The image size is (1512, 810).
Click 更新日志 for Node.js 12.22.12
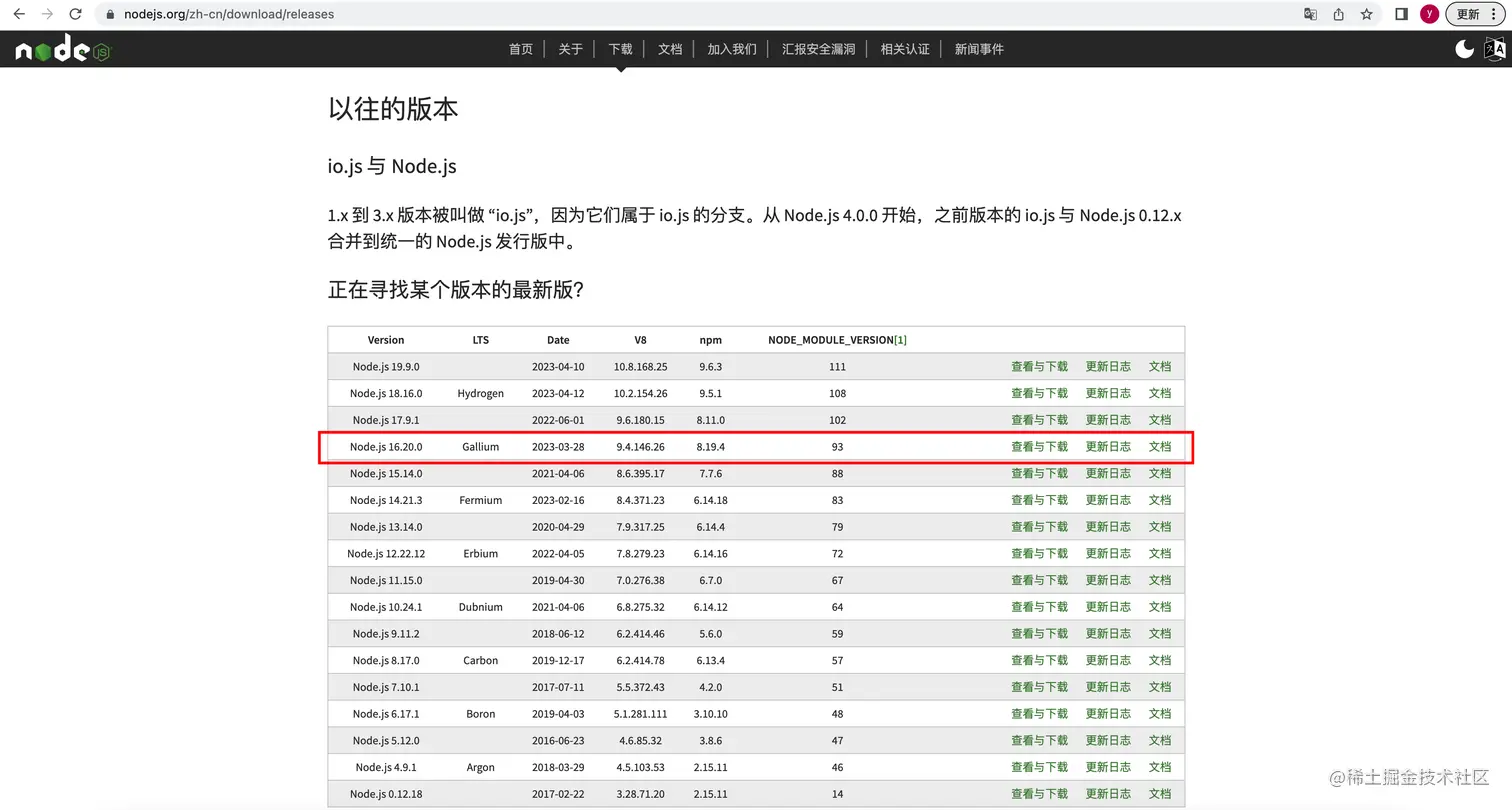pyautogui.click(x=1108, y=553)
